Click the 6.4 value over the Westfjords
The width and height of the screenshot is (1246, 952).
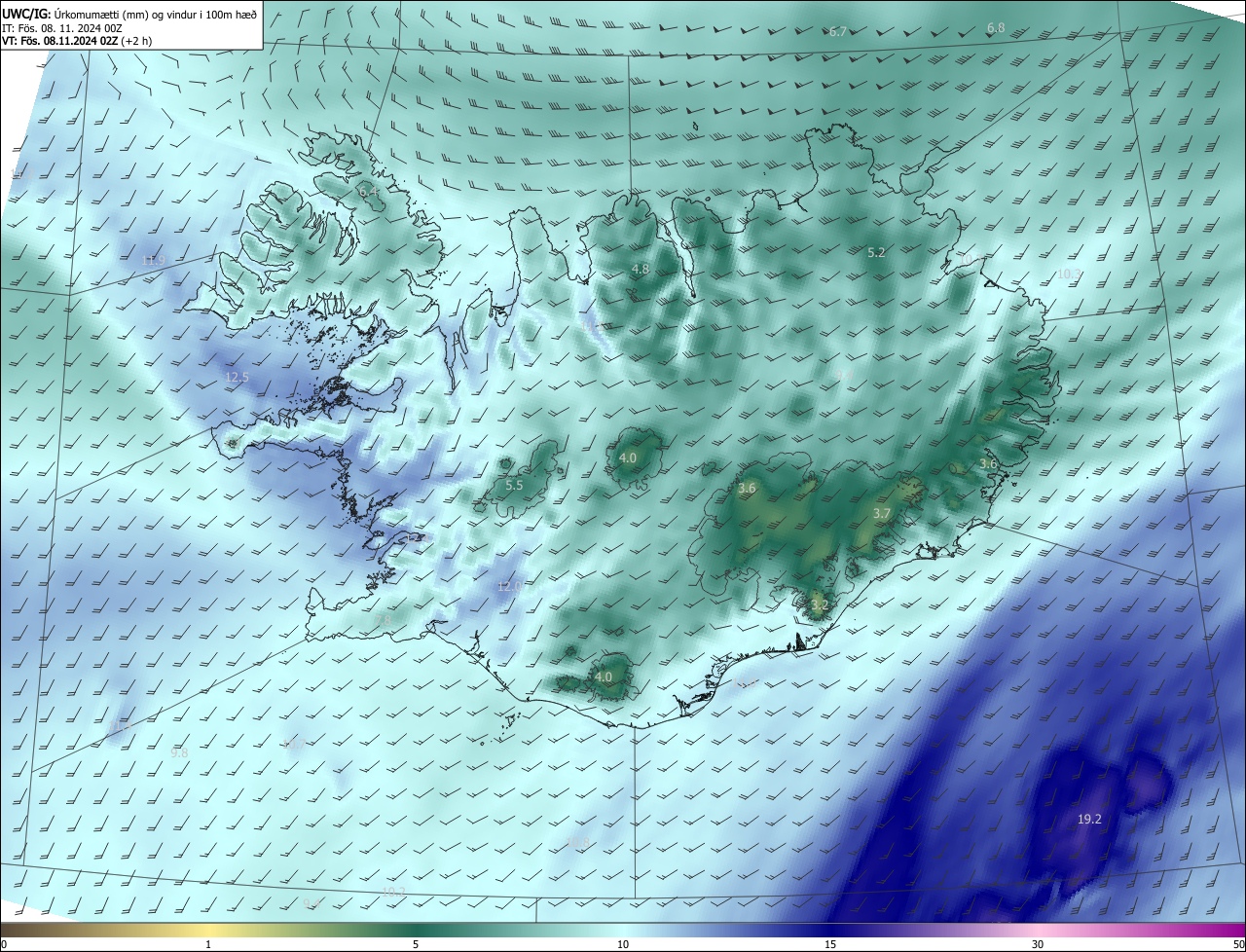(369, 193)
